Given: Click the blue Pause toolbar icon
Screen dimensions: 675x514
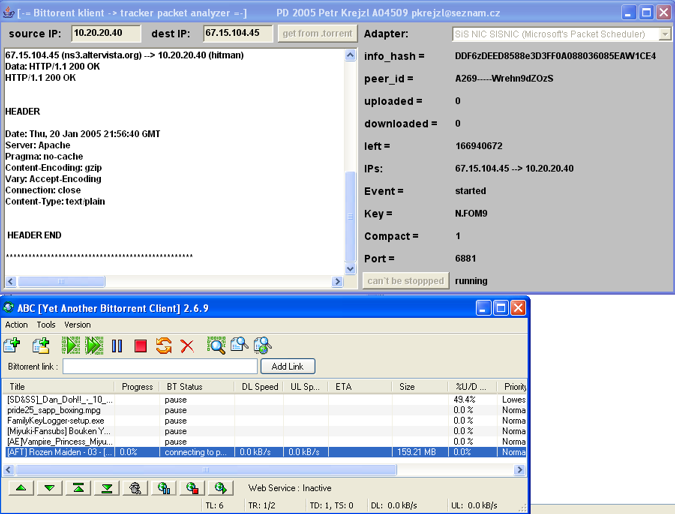Looking at the screenshot, I should click(x=117, y=346).
